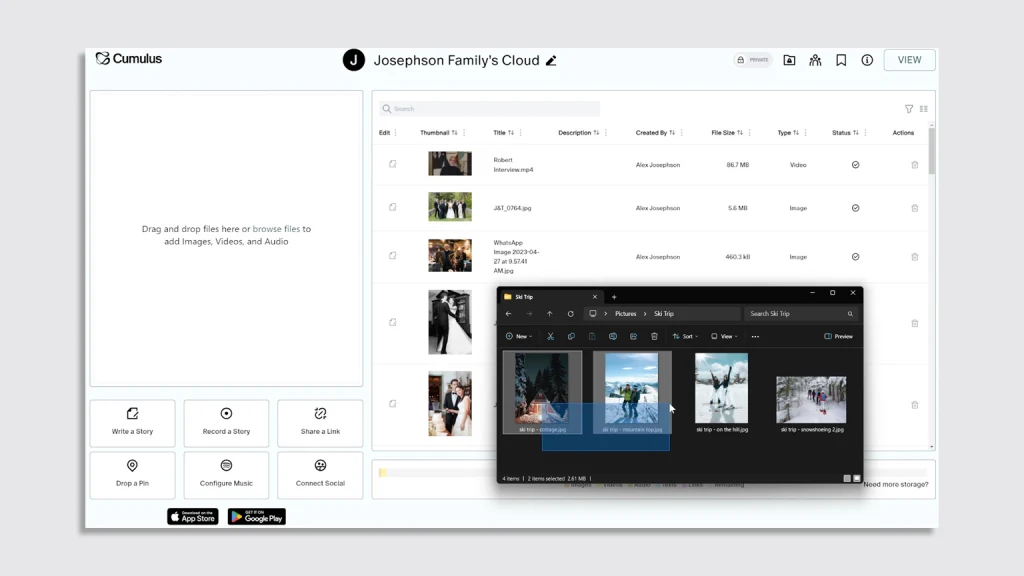Image resolution: width=1024 pixels, height=576 pixels.
Task: Click the pencil icon beside the cloud title
Action: [x=551, y=60]
